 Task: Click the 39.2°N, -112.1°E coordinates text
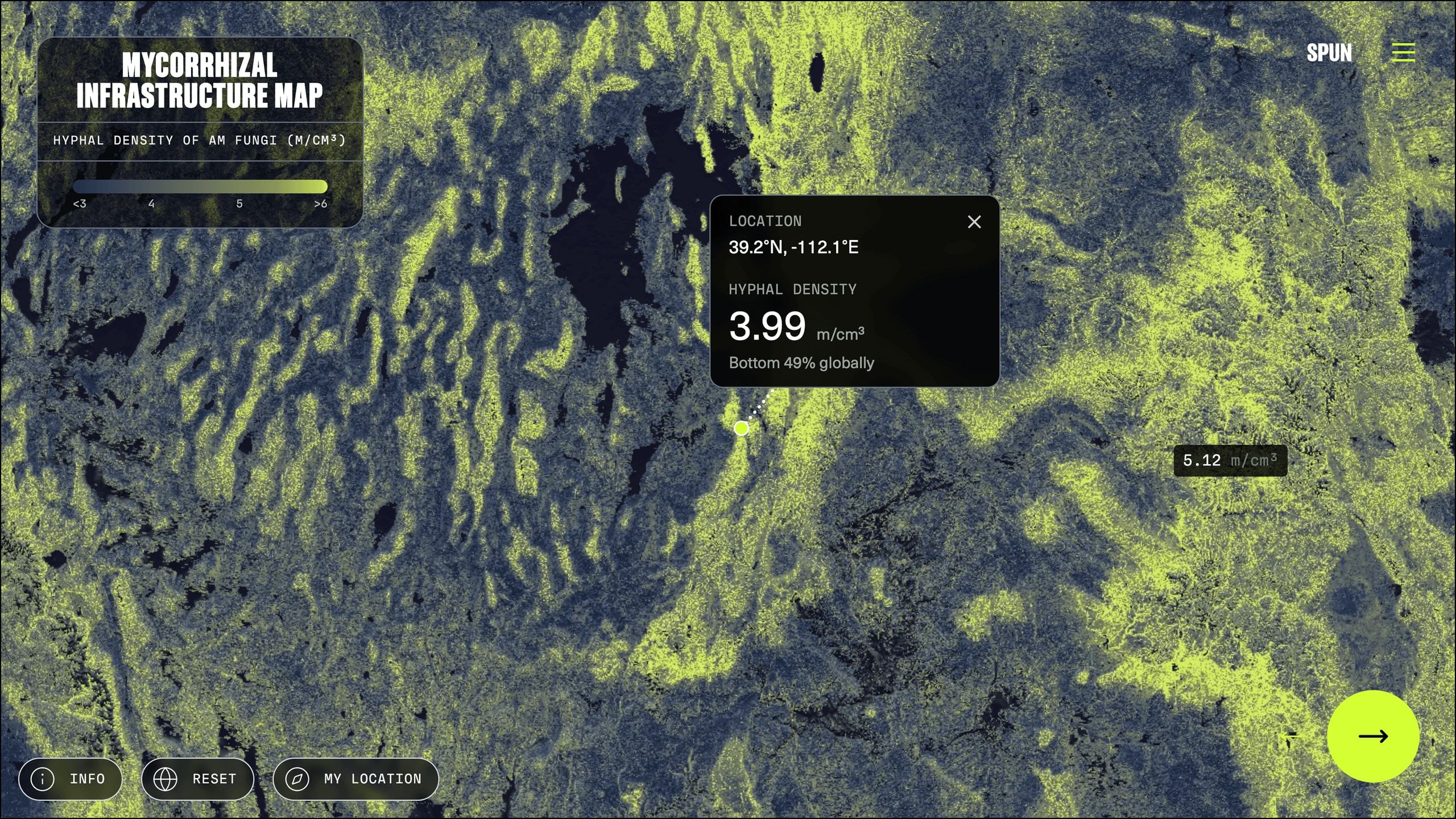pos(793,247)
